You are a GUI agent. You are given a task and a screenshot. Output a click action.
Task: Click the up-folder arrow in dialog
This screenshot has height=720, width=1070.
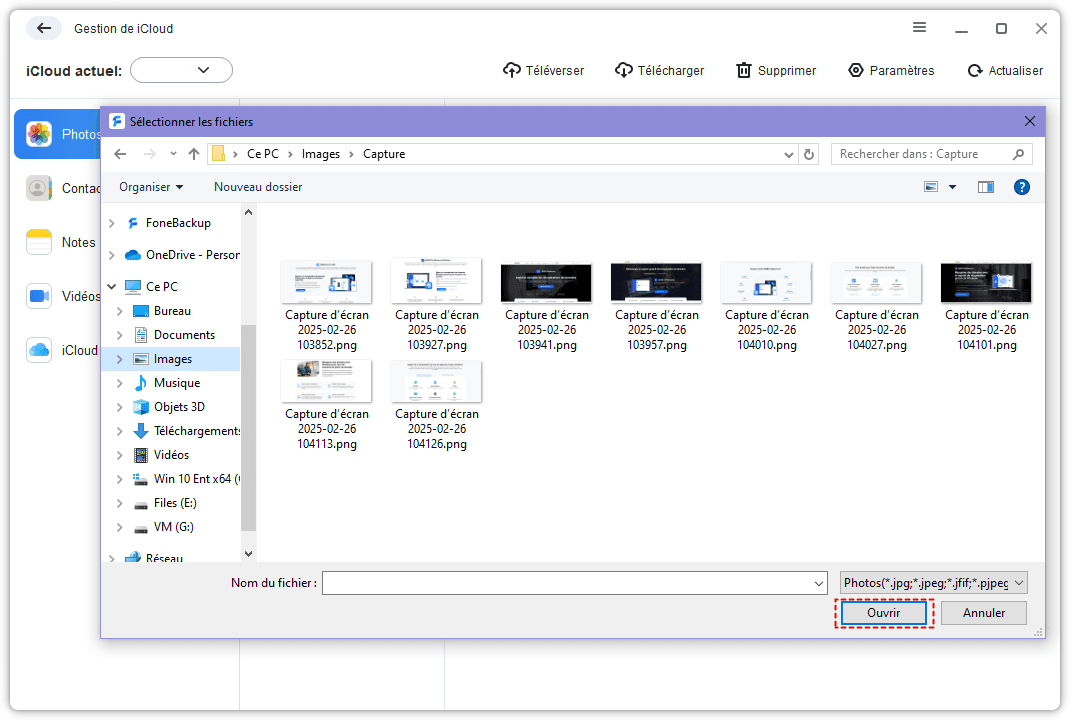pos(194,154)
